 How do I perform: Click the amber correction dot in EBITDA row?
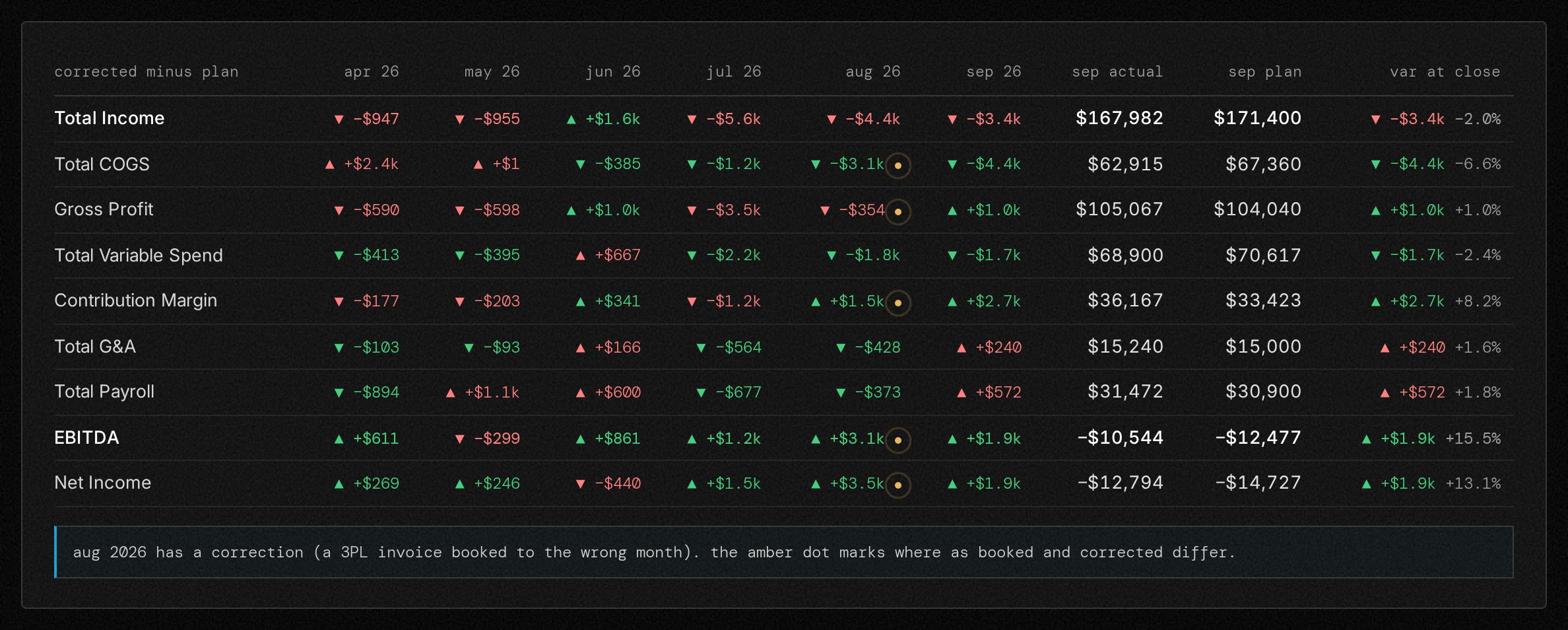[898, 440]
